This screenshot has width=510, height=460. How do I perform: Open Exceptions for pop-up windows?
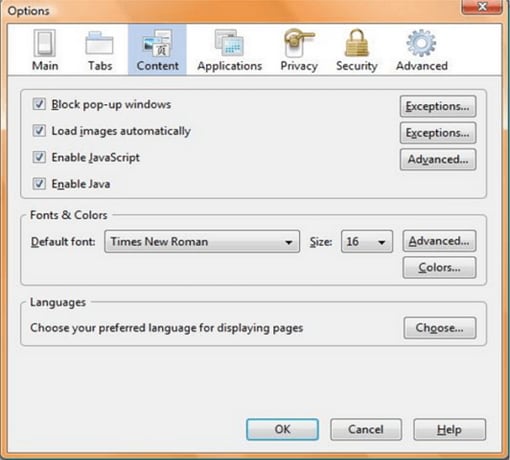coord(438,106)
